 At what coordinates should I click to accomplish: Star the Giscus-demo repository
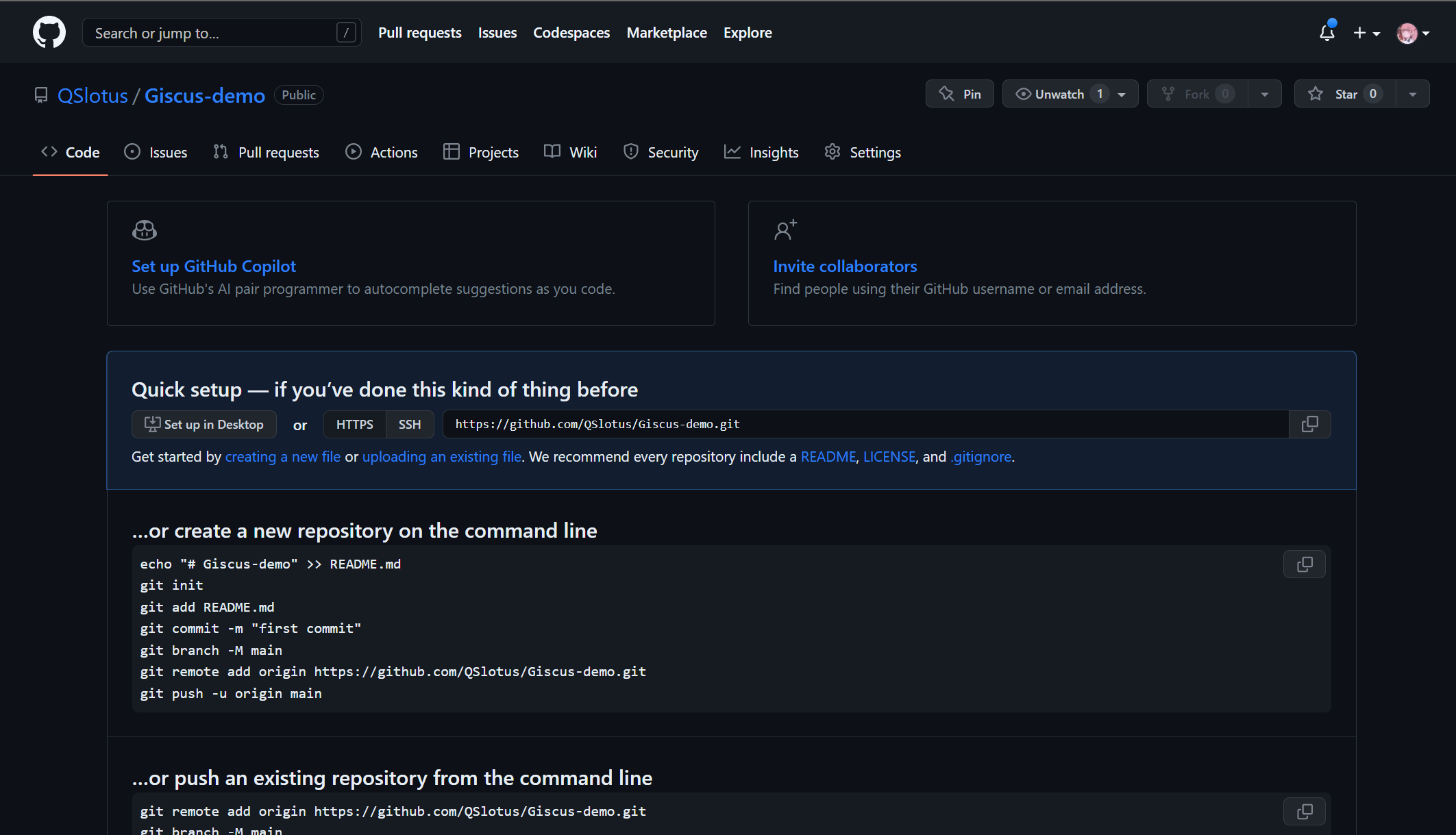[1345, 94]
